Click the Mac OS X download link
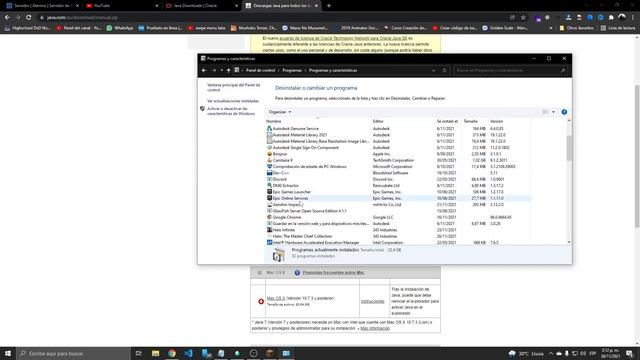Screen dimensions: 640x360 [276, 298]
